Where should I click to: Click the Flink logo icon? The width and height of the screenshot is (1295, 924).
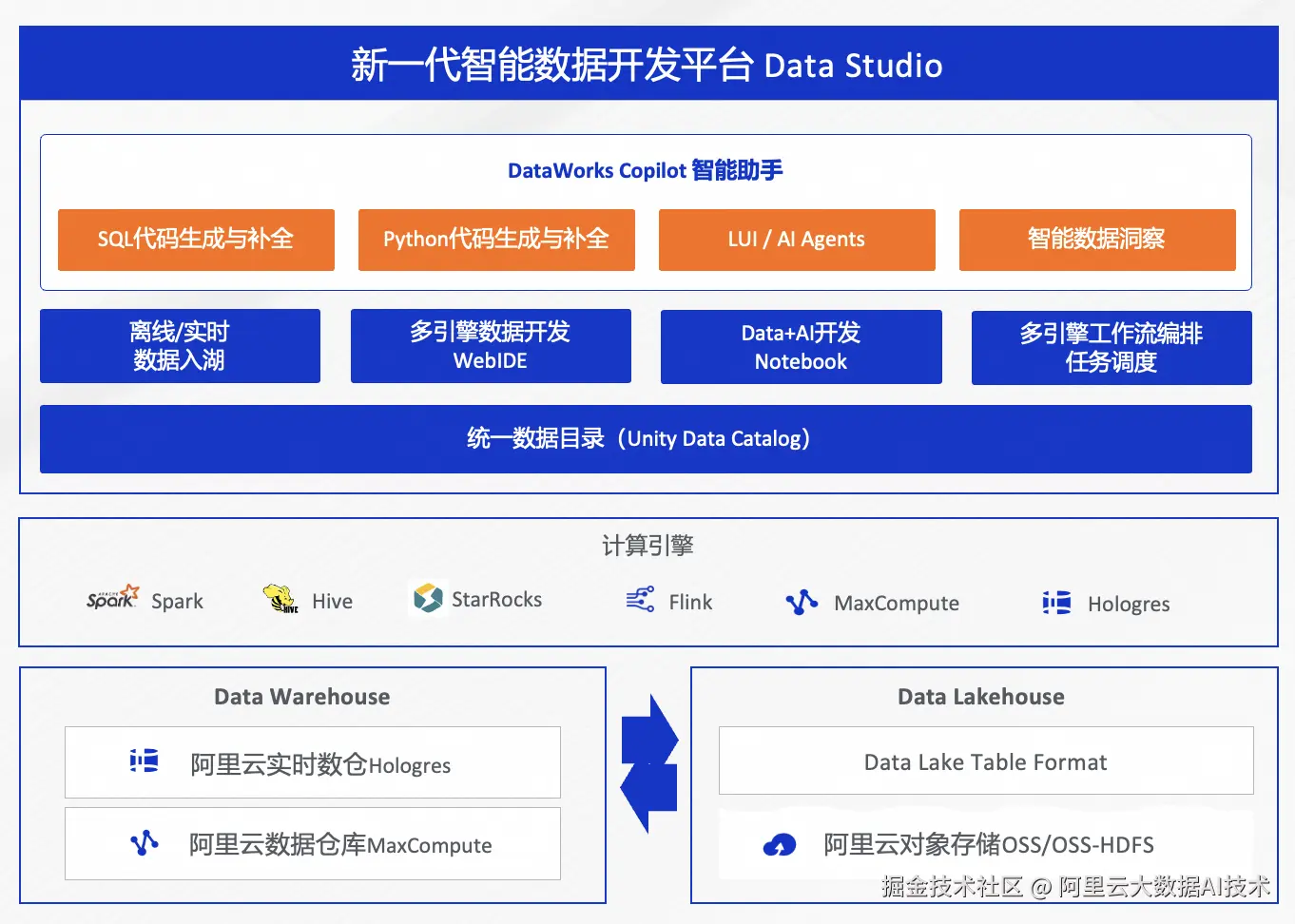pyautogui.click(x=640, y=600)
